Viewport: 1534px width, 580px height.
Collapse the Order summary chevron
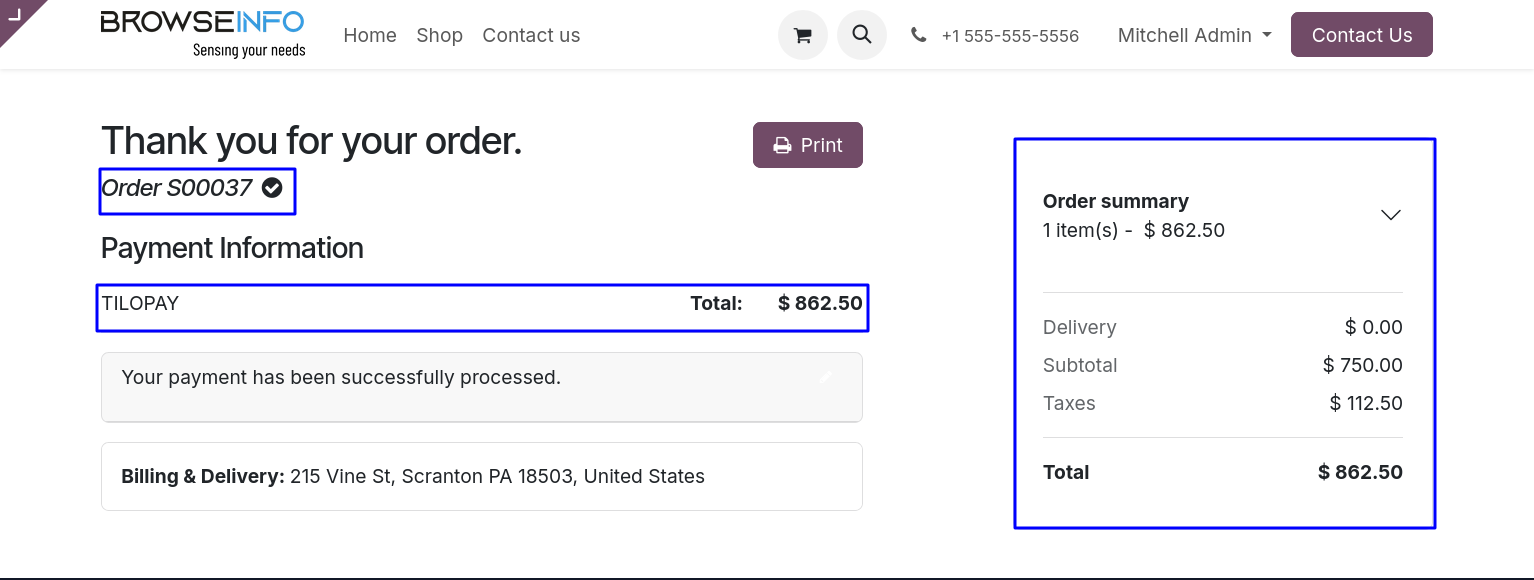coord(1390,215)
